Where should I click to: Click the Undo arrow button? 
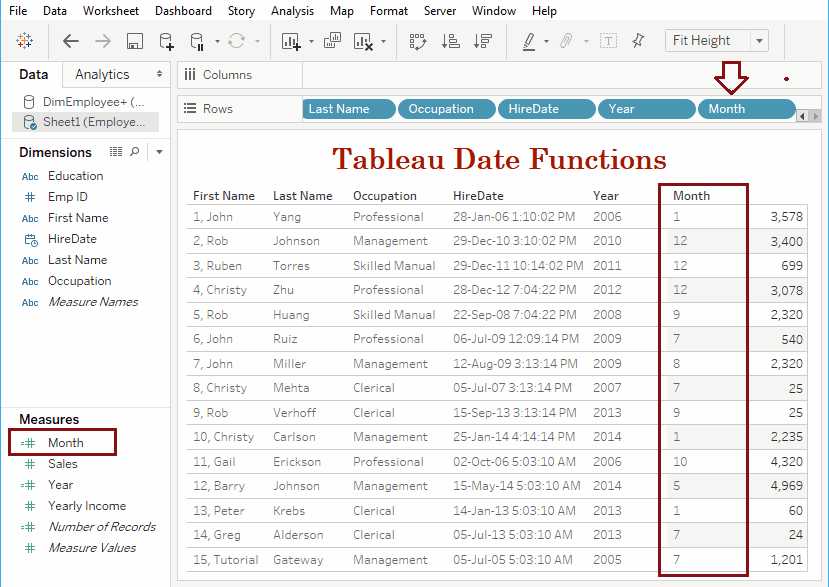(x=69, y=40)
